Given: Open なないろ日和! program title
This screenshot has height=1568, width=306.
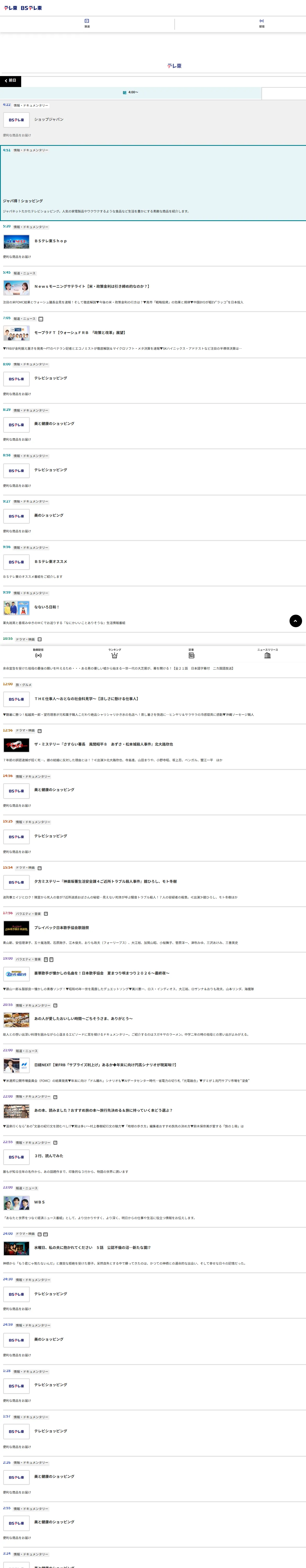Looking at the screenshot, I should pos(47,607).
